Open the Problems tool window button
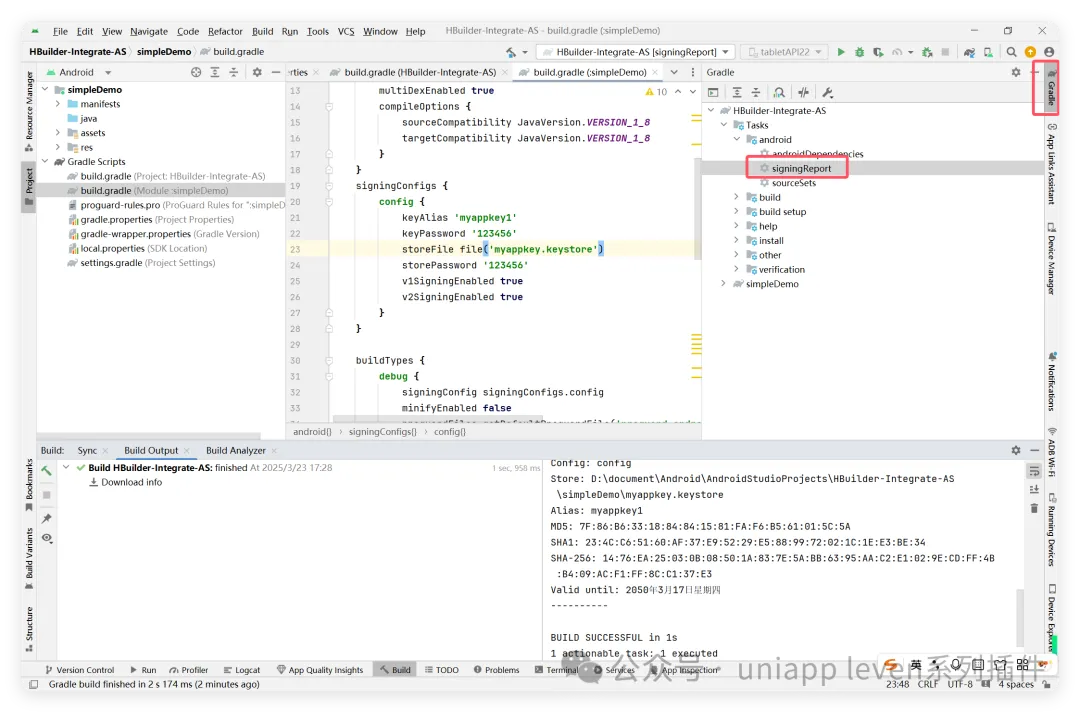The image size is (1080, 712). pos(497,670)
